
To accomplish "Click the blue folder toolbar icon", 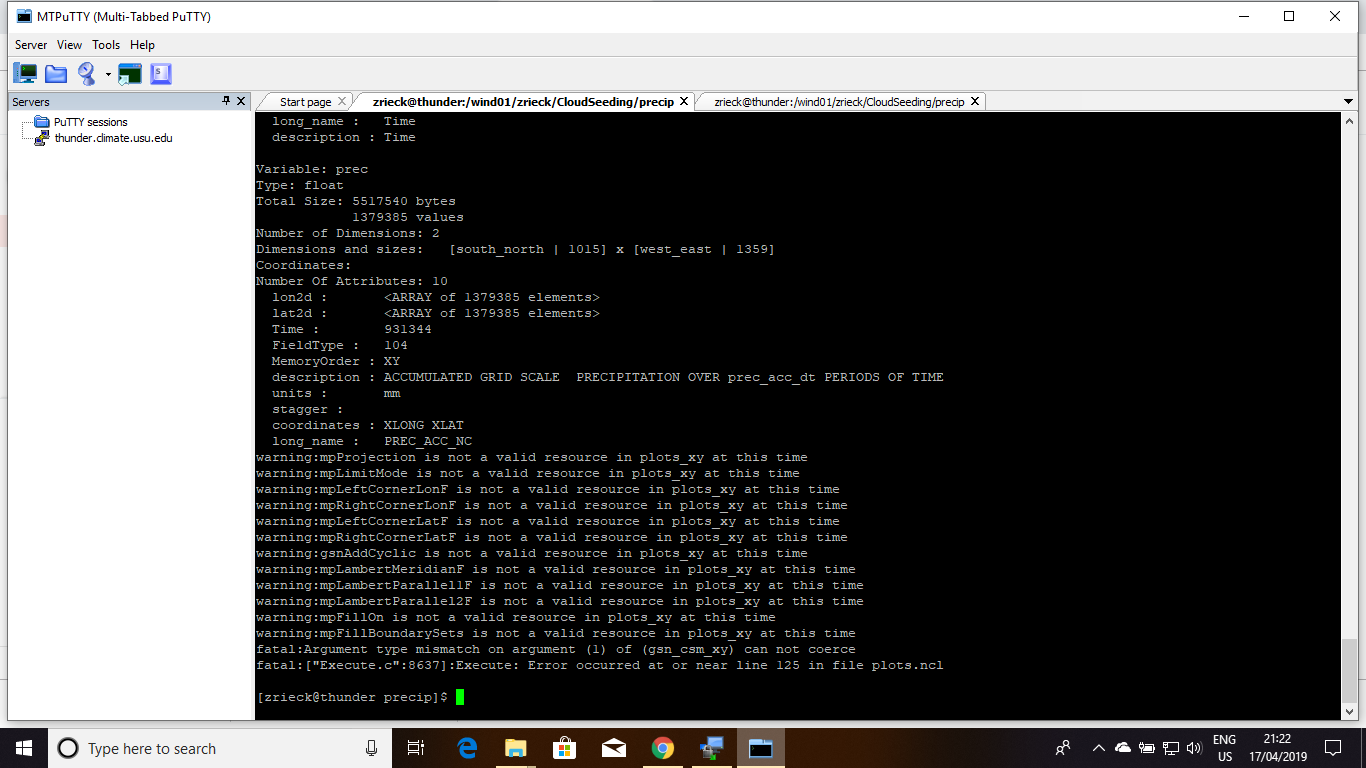I will tap(56, 73).
